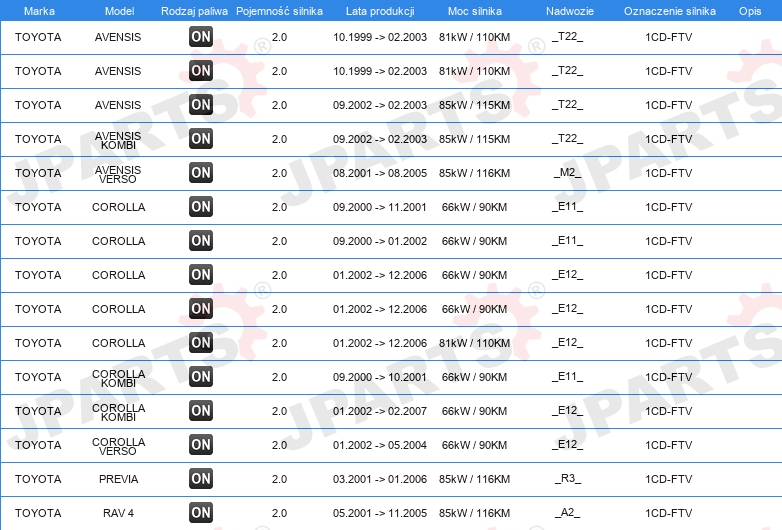Image resolution: width=782 pixels, height=530 pixels.
Task: Click 1CD-FTV engine code in the PREVIA row
Action: (668, 479)
